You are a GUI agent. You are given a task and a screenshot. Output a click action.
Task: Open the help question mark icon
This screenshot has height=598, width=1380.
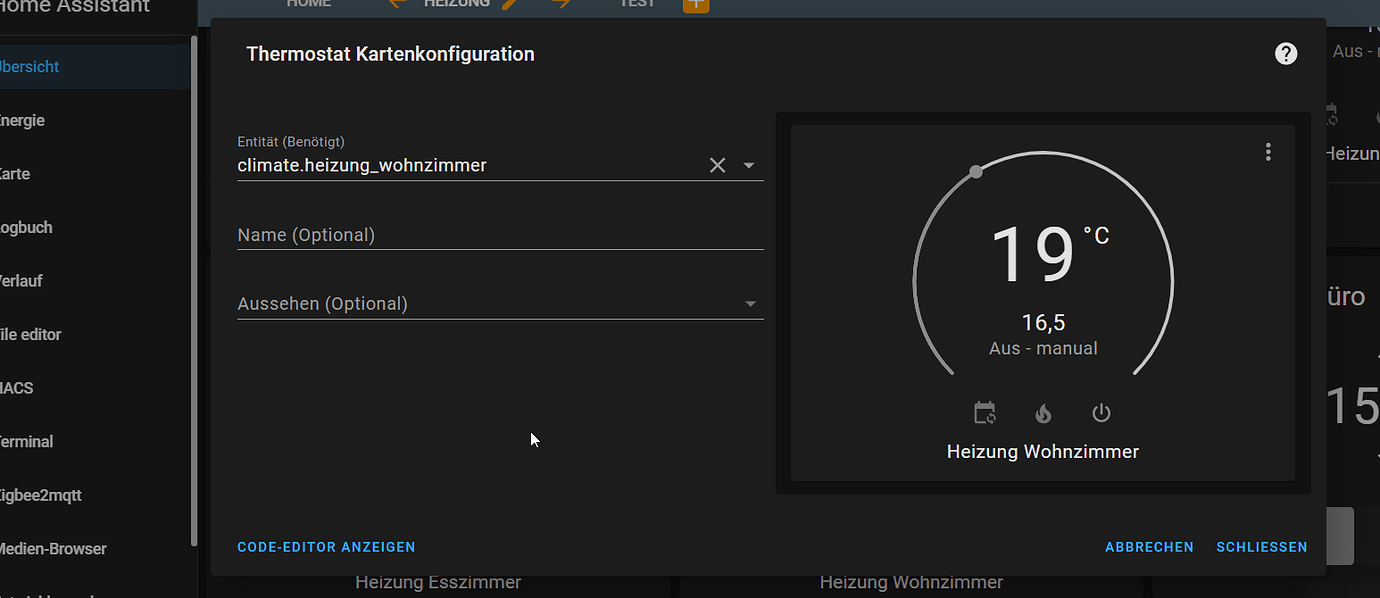coord(1286,53)
